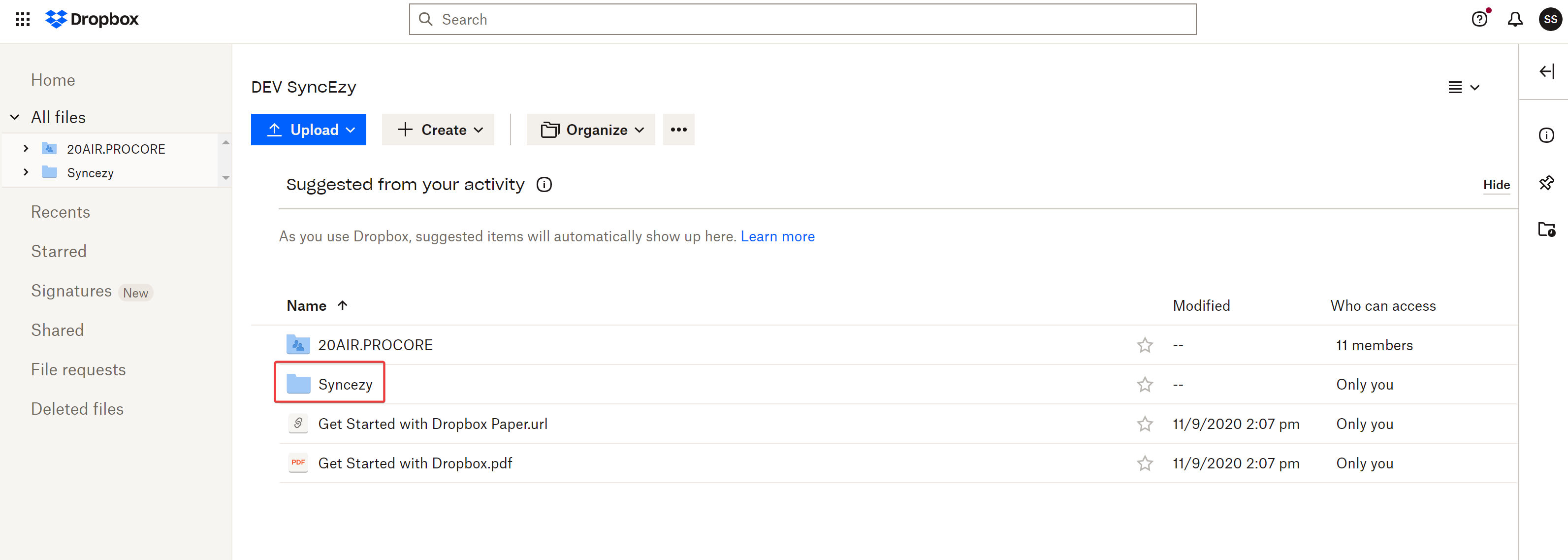
Task: Click the info icon beside Suggested heading
Action: click(x=544, y=184)
